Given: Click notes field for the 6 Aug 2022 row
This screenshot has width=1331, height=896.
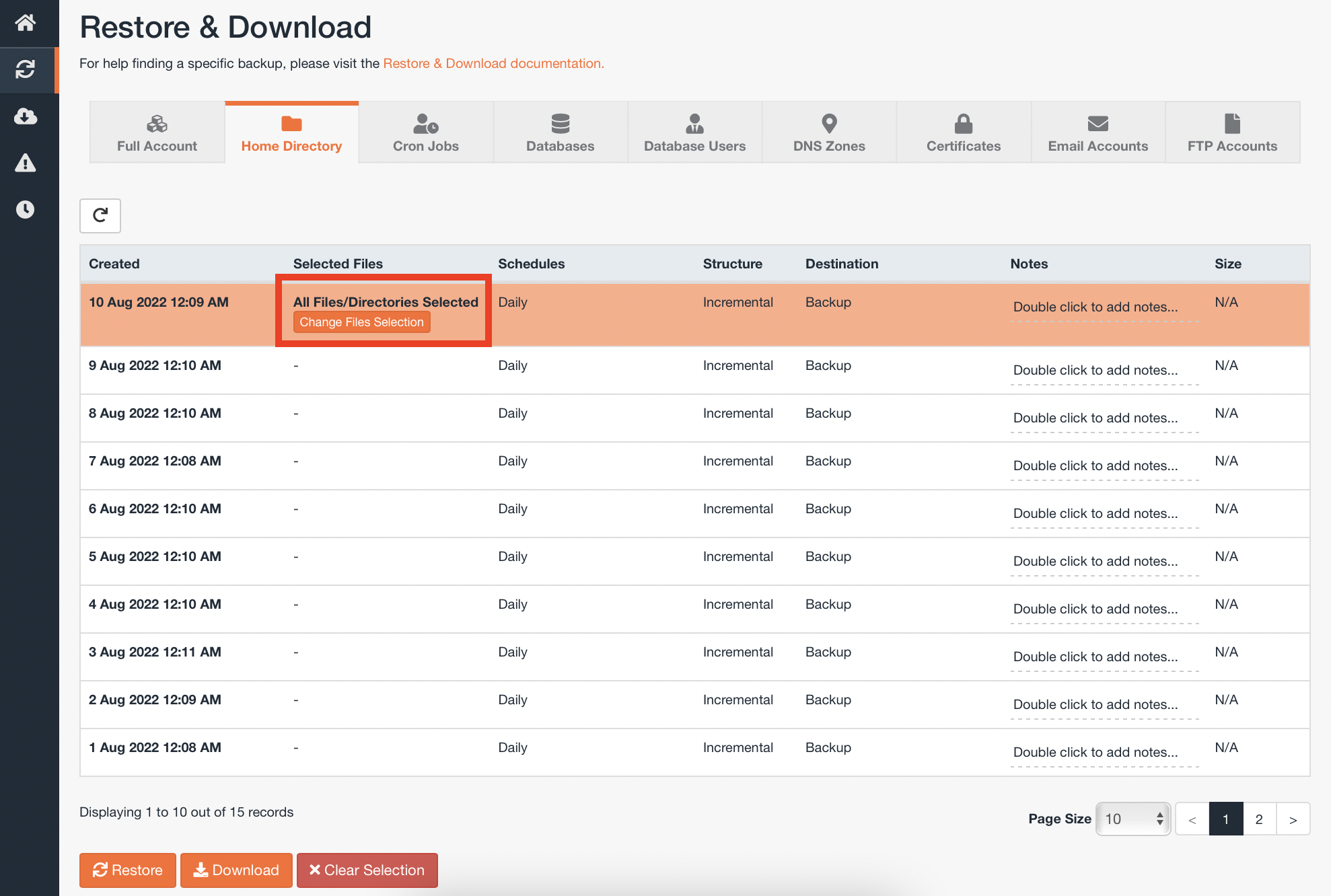Looking at the screenshot, I should point(1104,513).
